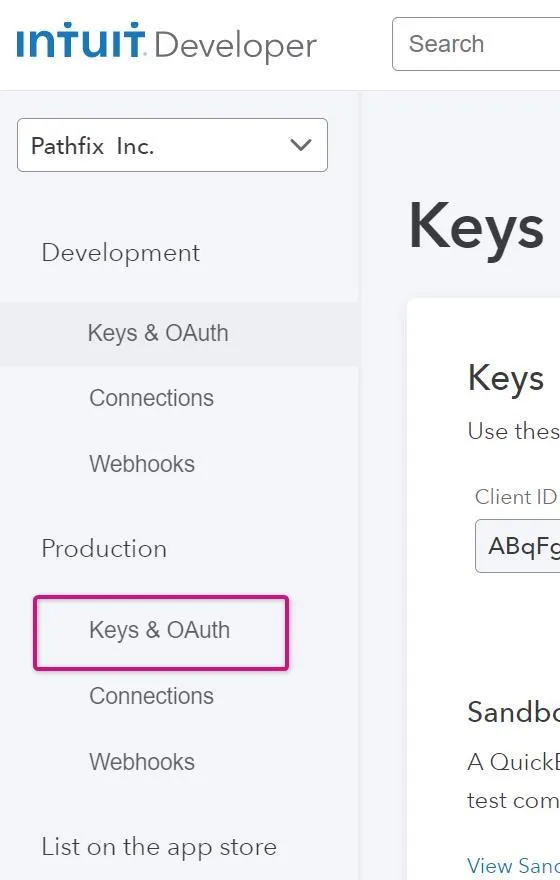This screenshot has height=880, width=560.
Task: Click the smaller Keys card heading
Action: (506, 379)
